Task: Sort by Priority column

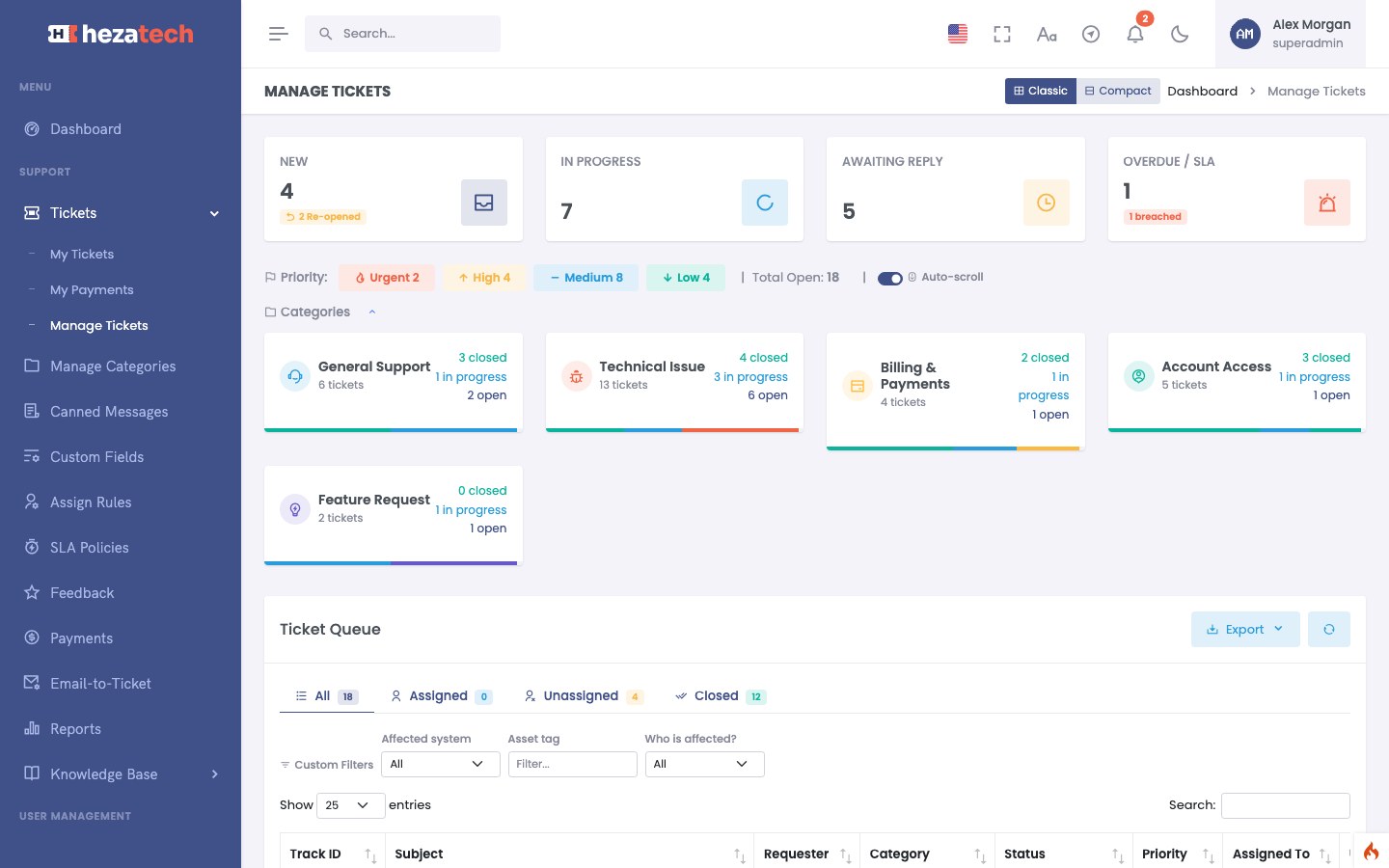Action: tap(1177, 854)
